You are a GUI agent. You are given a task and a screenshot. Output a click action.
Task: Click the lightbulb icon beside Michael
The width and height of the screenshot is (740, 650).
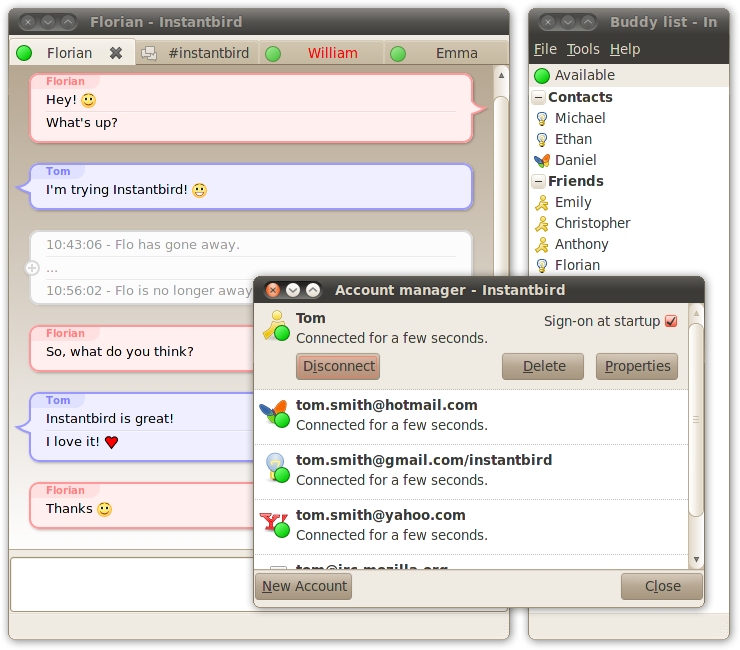click(541, 118)
